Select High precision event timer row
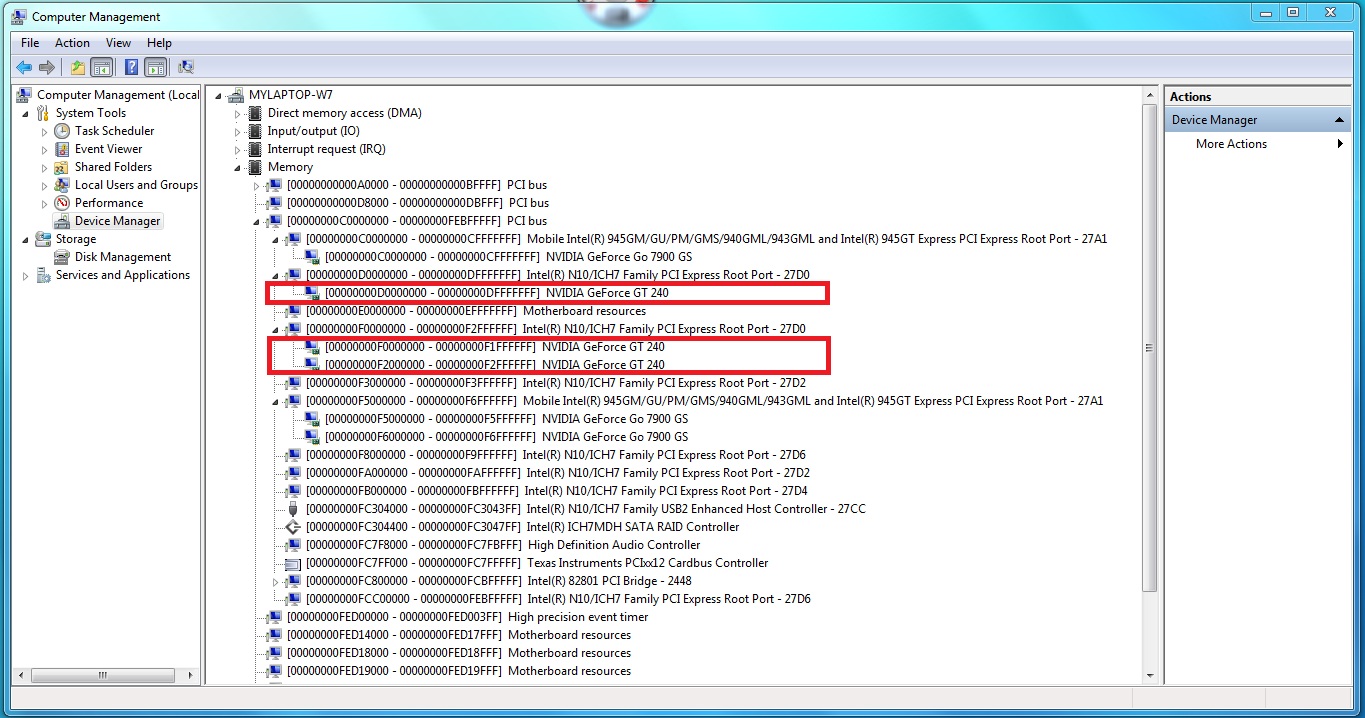The width and height of the screenshot is (1365, 718). pos(467,617)
